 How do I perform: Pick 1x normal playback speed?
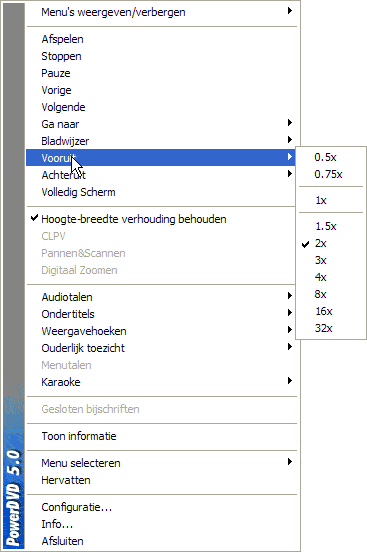pos(331,200)
